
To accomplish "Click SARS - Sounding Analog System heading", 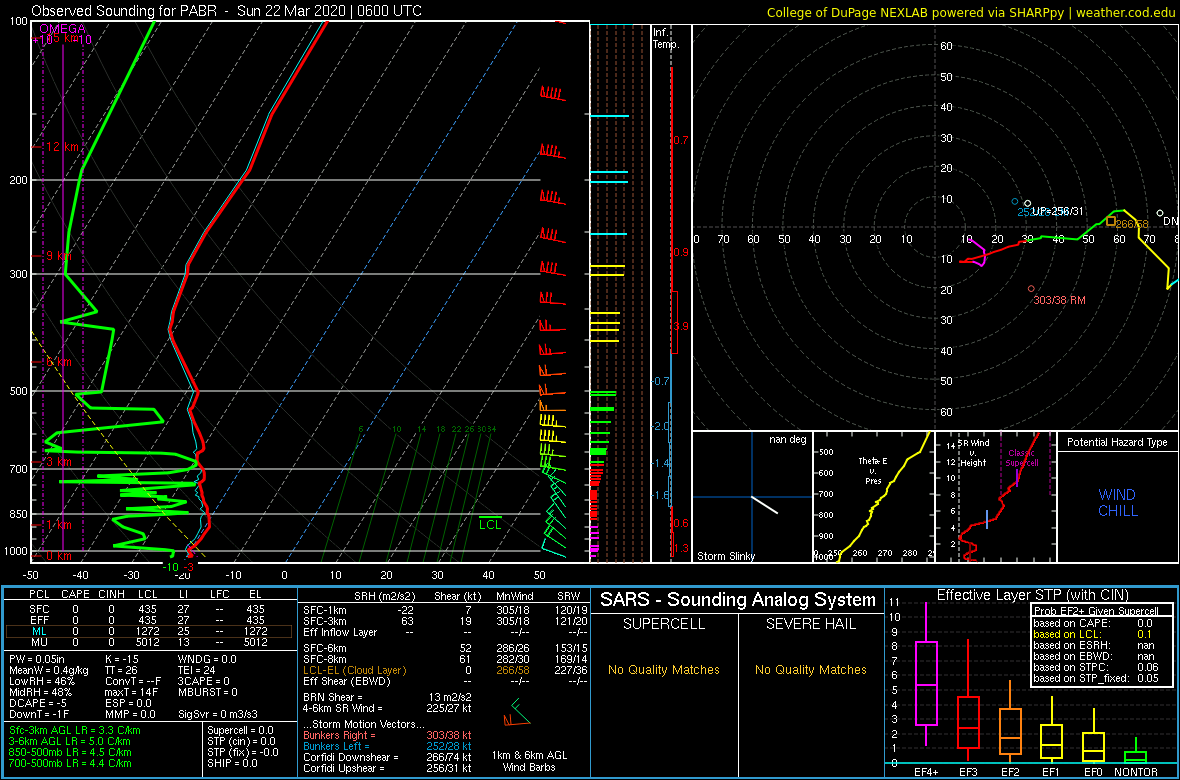I will click(x=738, y=600).
